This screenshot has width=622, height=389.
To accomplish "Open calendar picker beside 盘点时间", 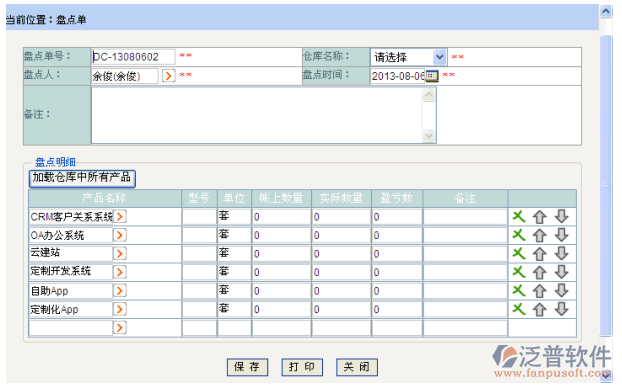I will 432,76.
